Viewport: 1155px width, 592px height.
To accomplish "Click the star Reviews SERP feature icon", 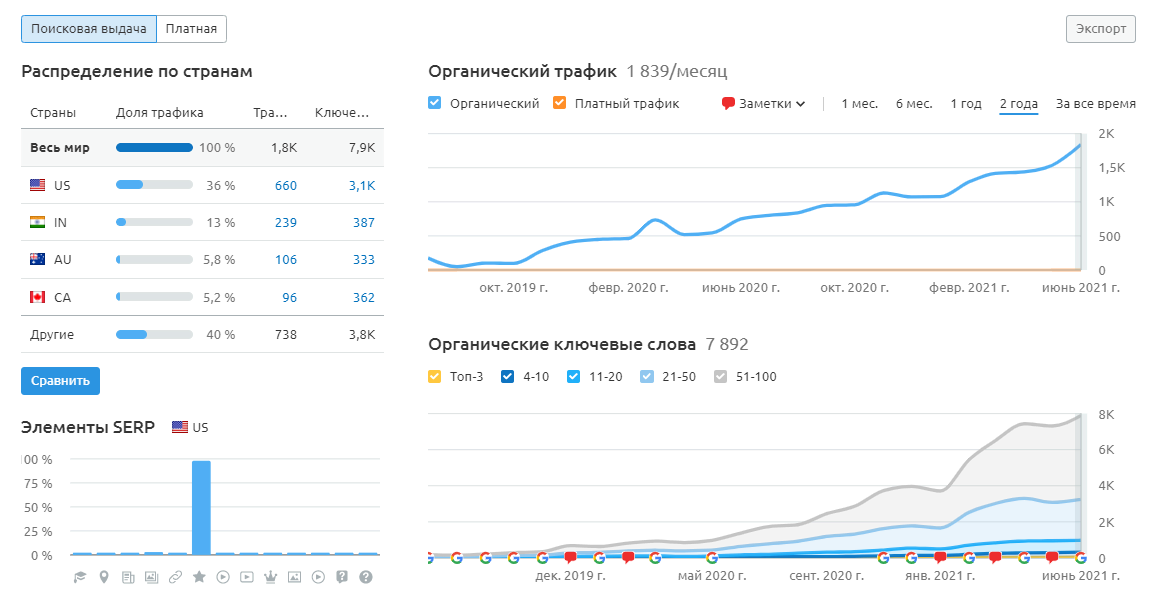I will coord(199,577).
